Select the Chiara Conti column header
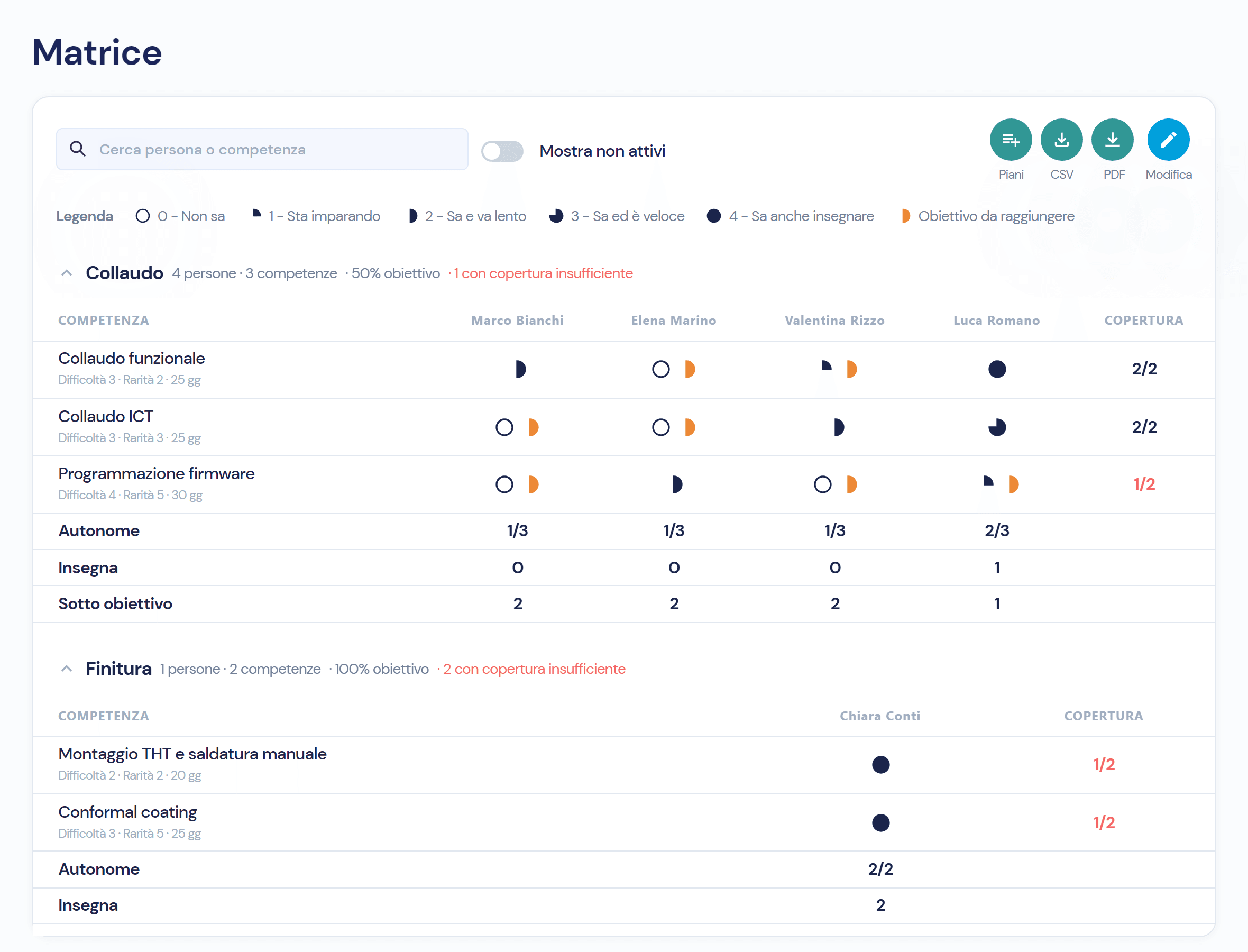 [x=880, y=716]
